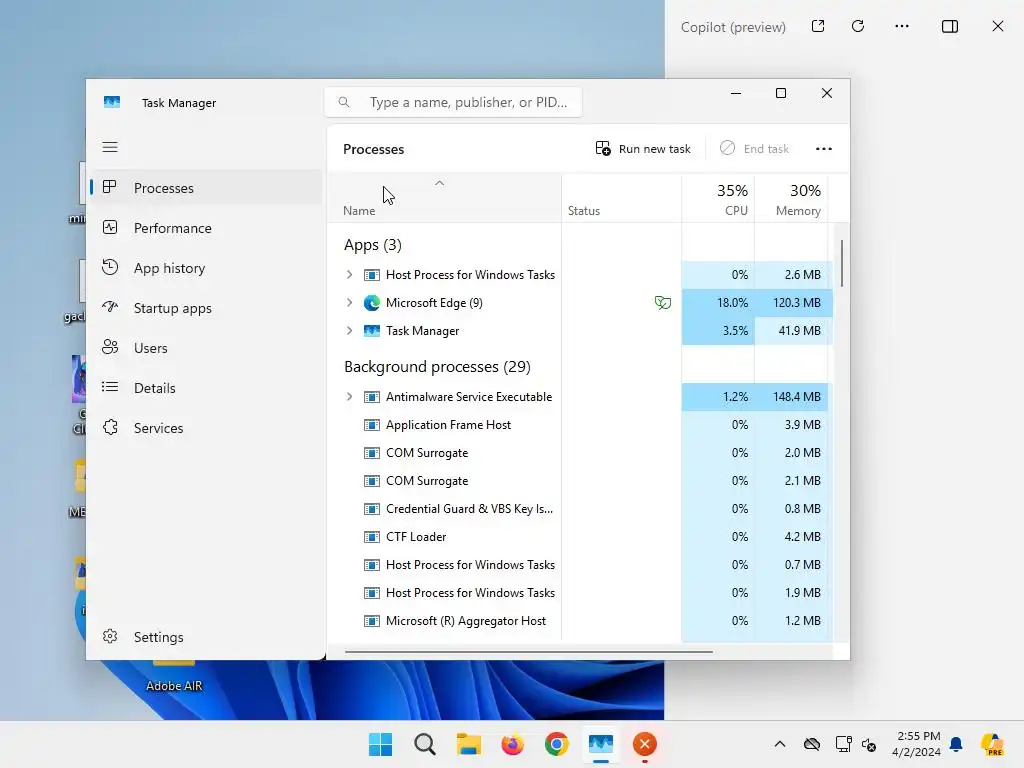This screenshot has height=768, width=1024.
Task: Sort processes by CPU column header
Action: coord(718,199)
